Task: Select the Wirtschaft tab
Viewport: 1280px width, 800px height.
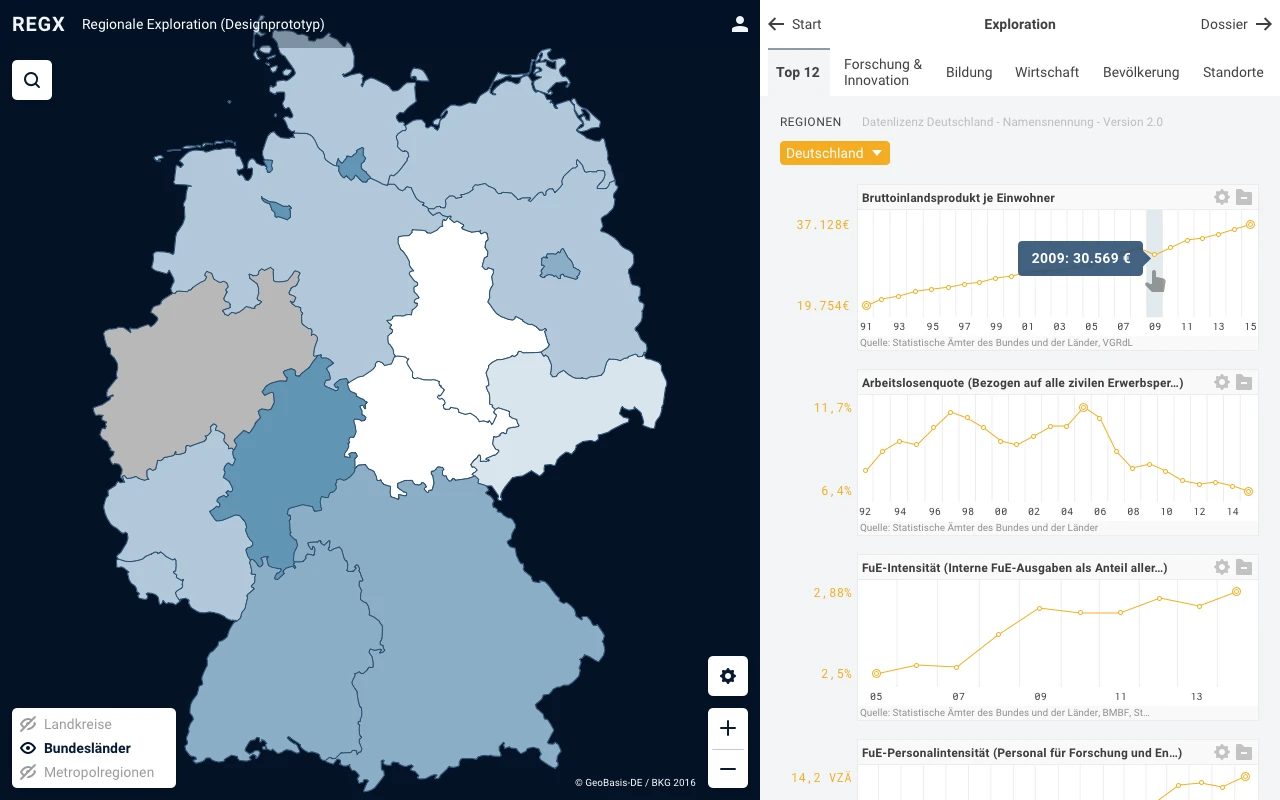Action: (1047, 72)
